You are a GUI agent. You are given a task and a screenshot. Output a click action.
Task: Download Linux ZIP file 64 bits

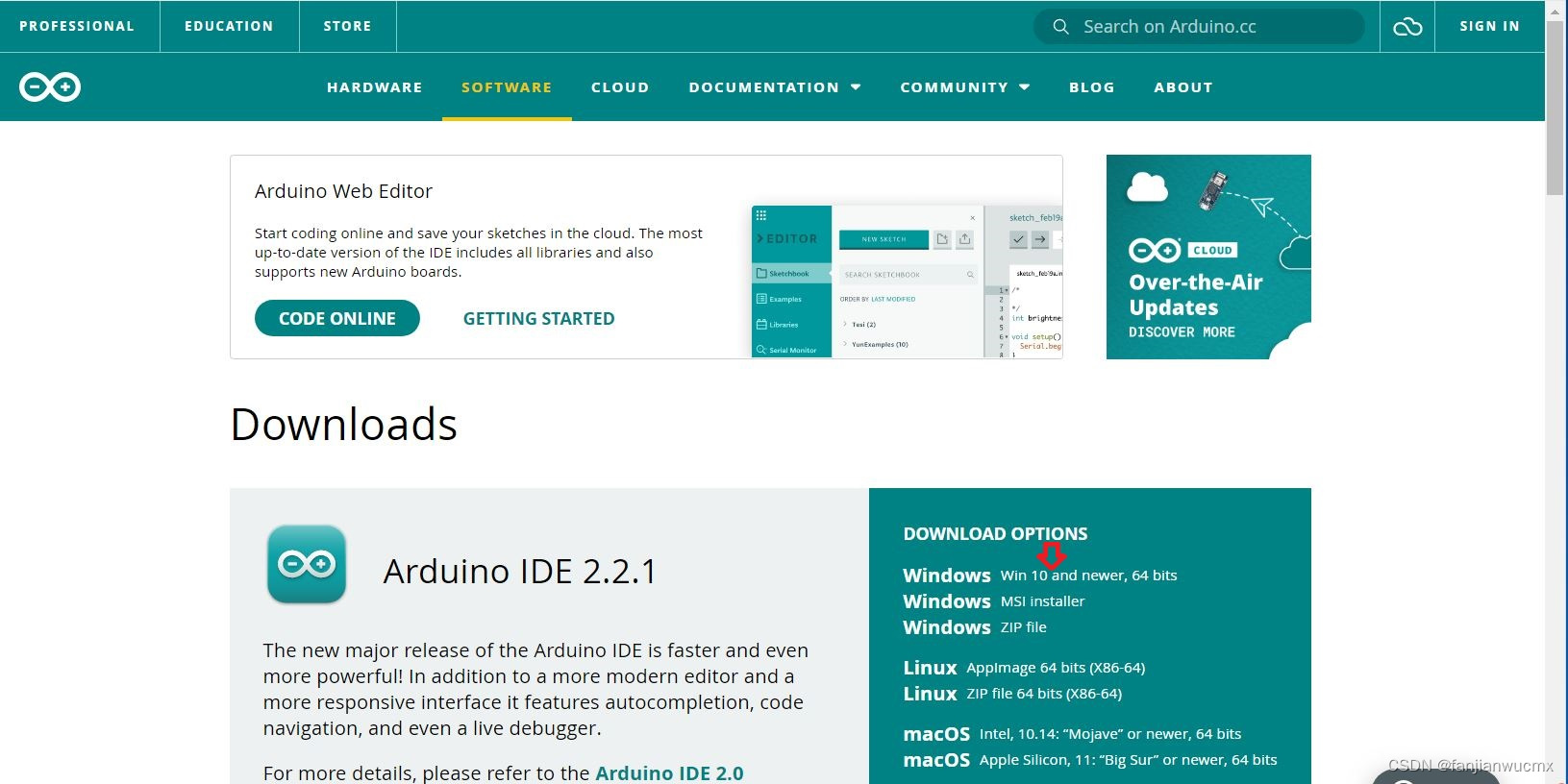(1012, 694)
